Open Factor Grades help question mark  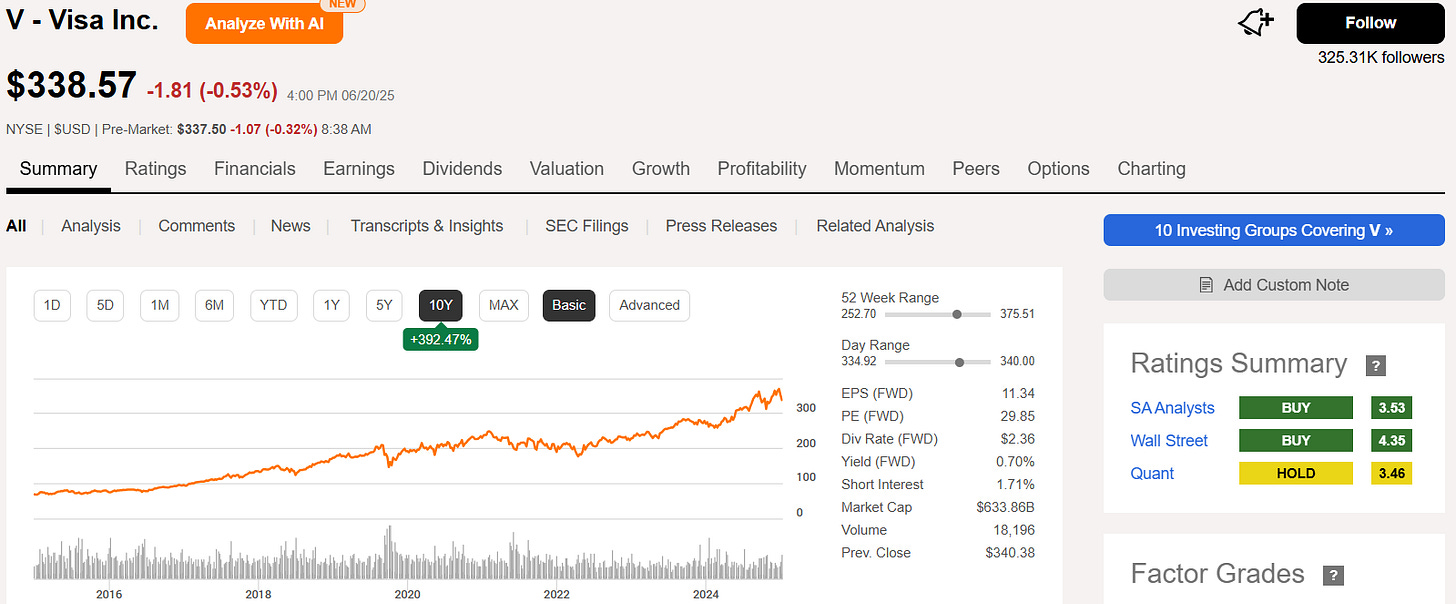coord(1333,575)
